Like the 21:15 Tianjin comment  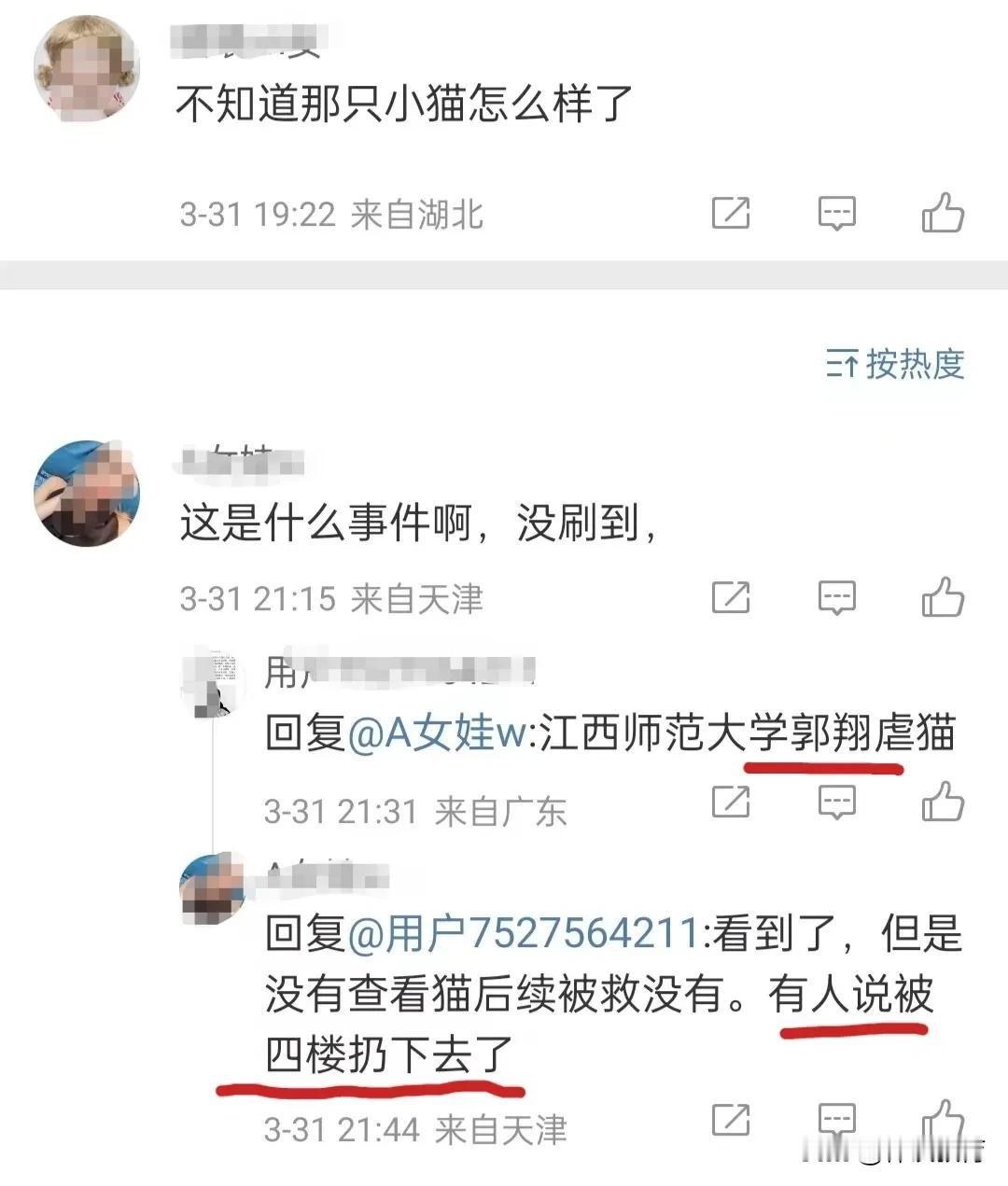943,597
